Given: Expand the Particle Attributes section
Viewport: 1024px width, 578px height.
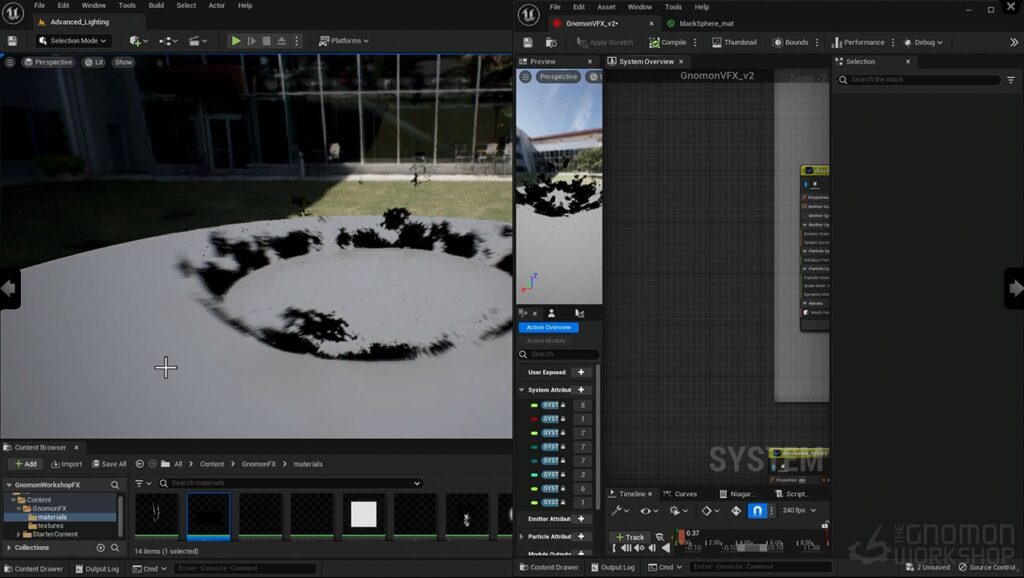Looking at the screenshot, I should point(522,537).
